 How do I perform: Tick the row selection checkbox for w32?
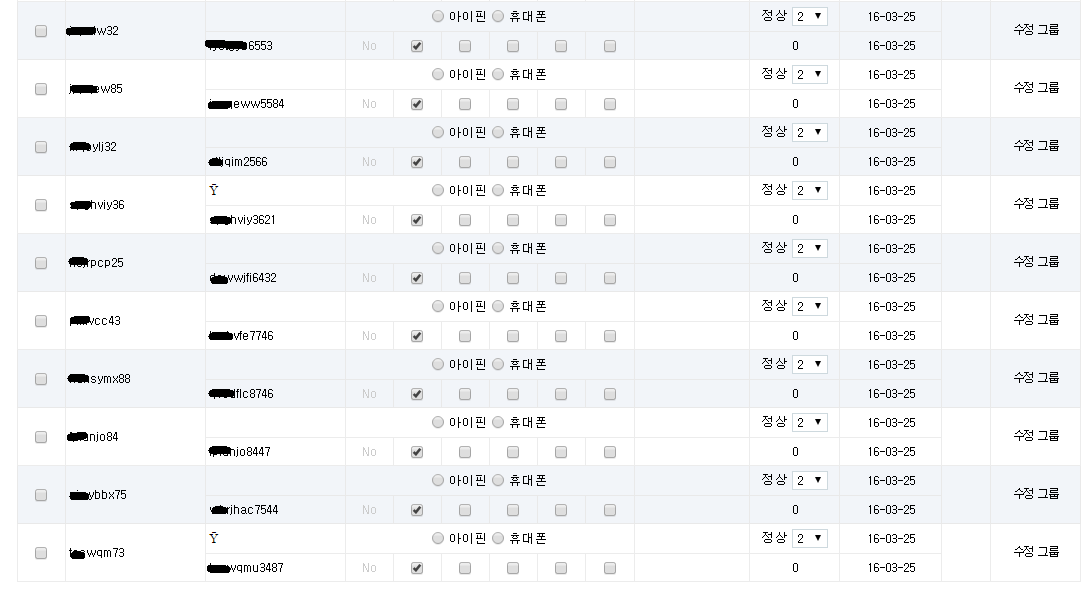[x=41, y=31]
